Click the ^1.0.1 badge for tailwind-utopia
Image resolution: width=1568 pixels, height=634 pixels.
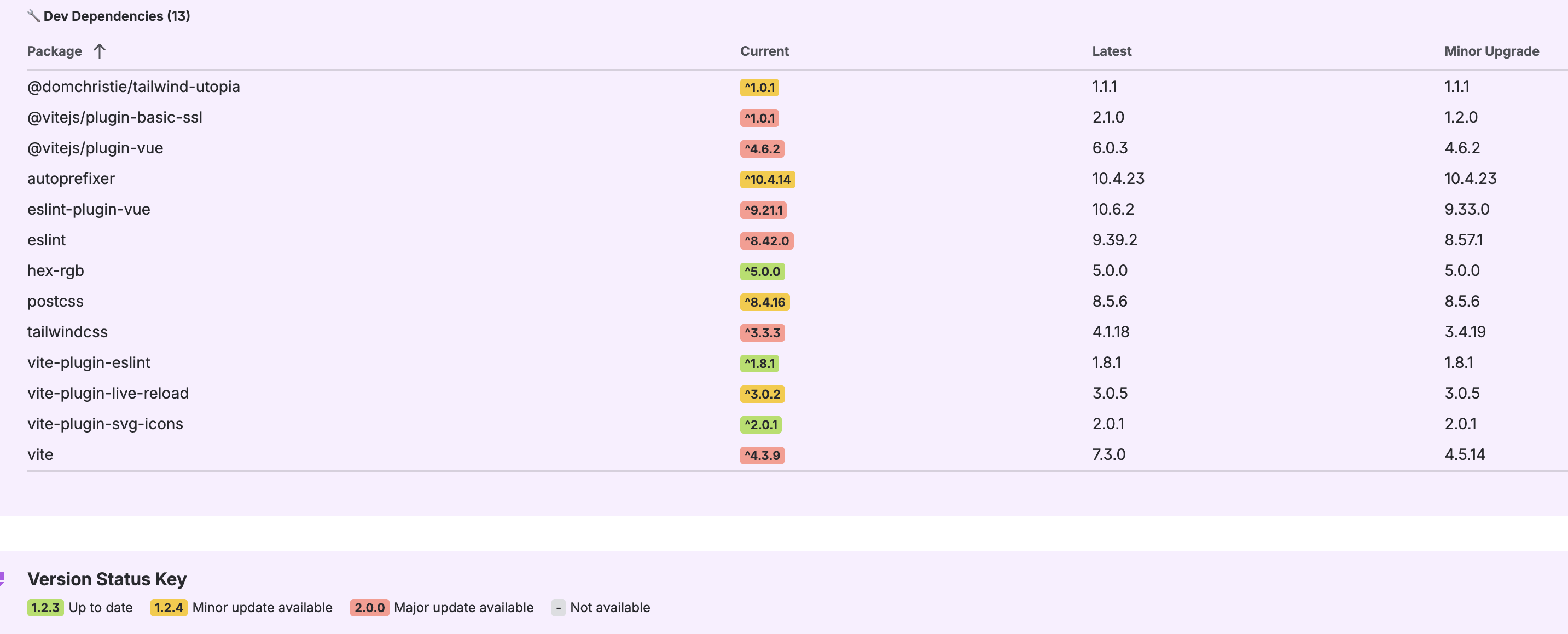pyautogui.click(x=759, y=87)
